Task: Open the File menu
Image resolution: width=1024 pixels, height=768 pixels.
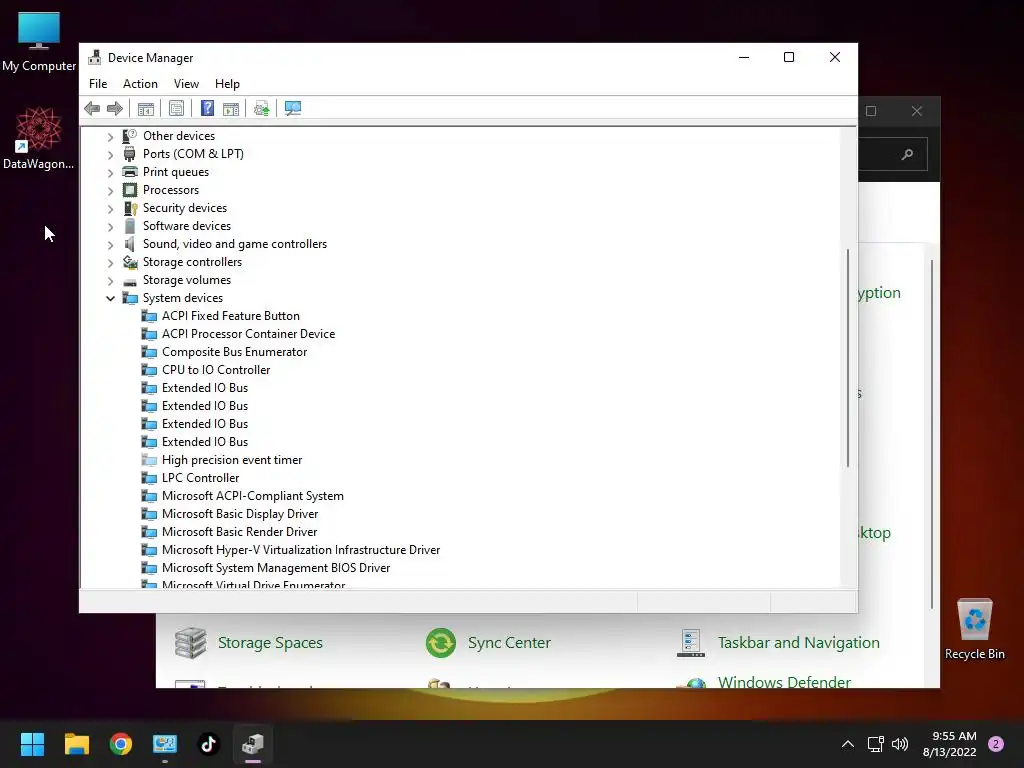Action: coord(98,84)
